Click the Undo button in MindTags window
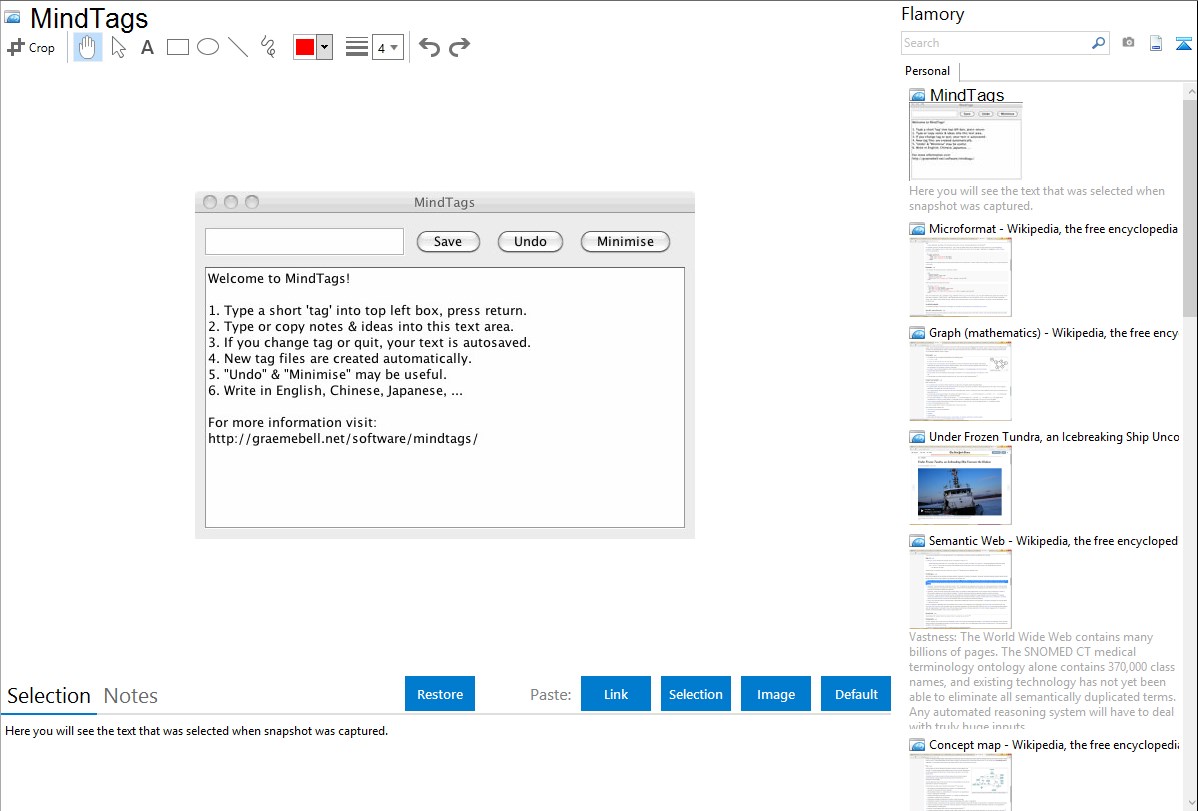This screenshot has width=1198, height=811. (530, 242)
